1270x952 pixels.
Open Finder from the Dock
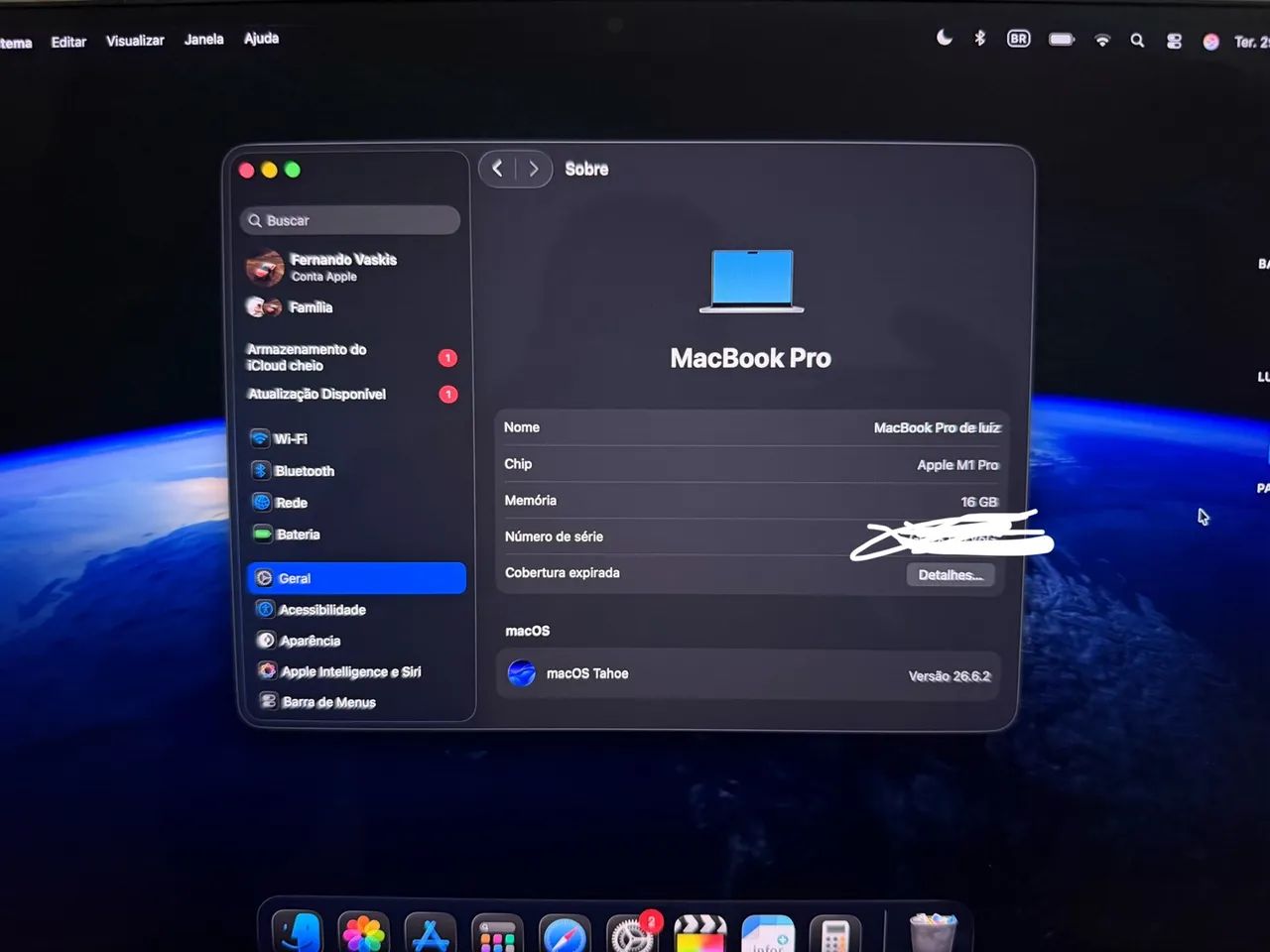298,932
